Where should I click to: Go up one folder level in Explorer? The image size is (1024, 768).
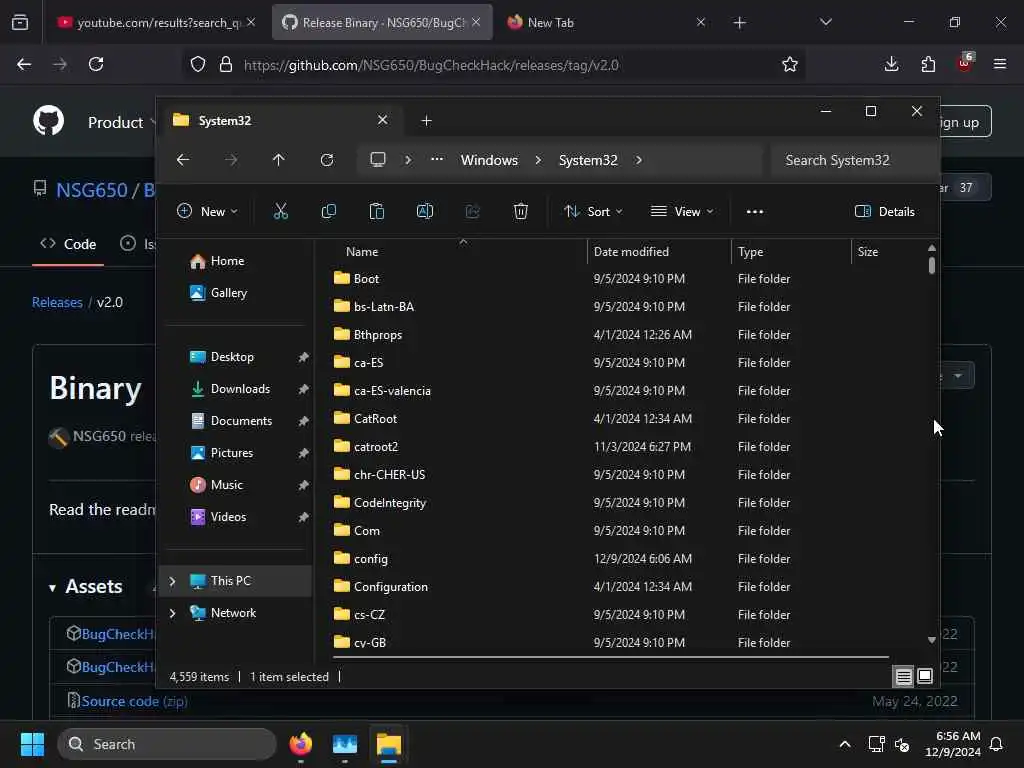[279, 160]
